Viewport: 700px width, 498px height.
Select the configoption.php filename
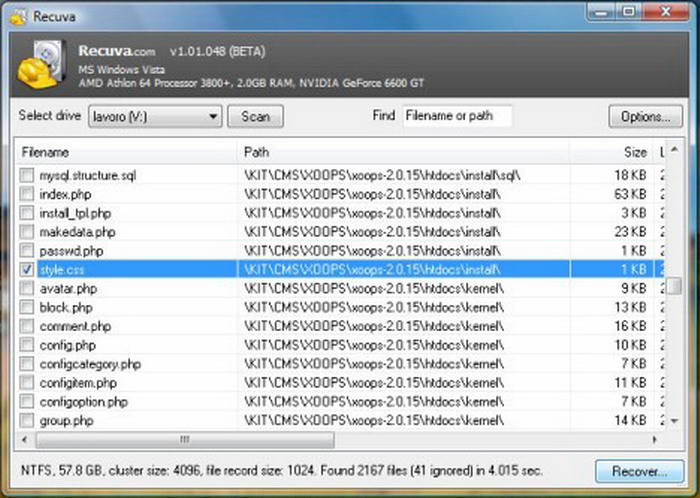pos(83,402)
